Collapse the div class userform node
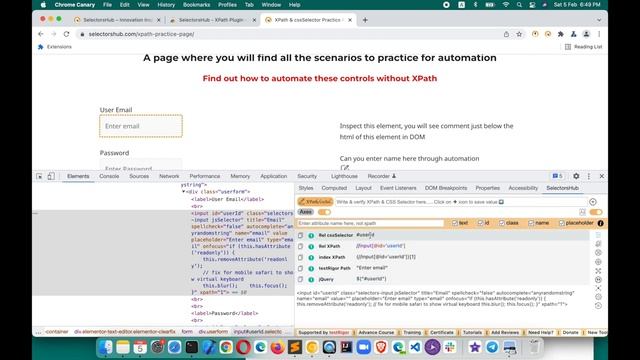 [184, 191]
